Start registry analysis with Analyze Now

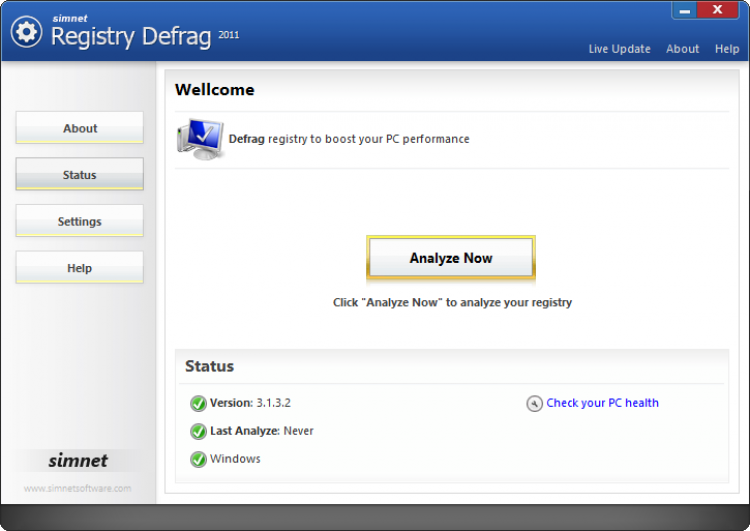[x=451, y=258]
